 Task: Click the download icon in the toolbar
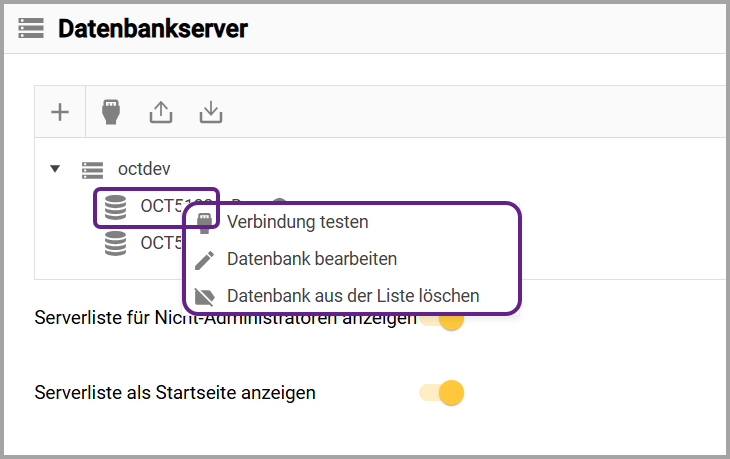210,112
